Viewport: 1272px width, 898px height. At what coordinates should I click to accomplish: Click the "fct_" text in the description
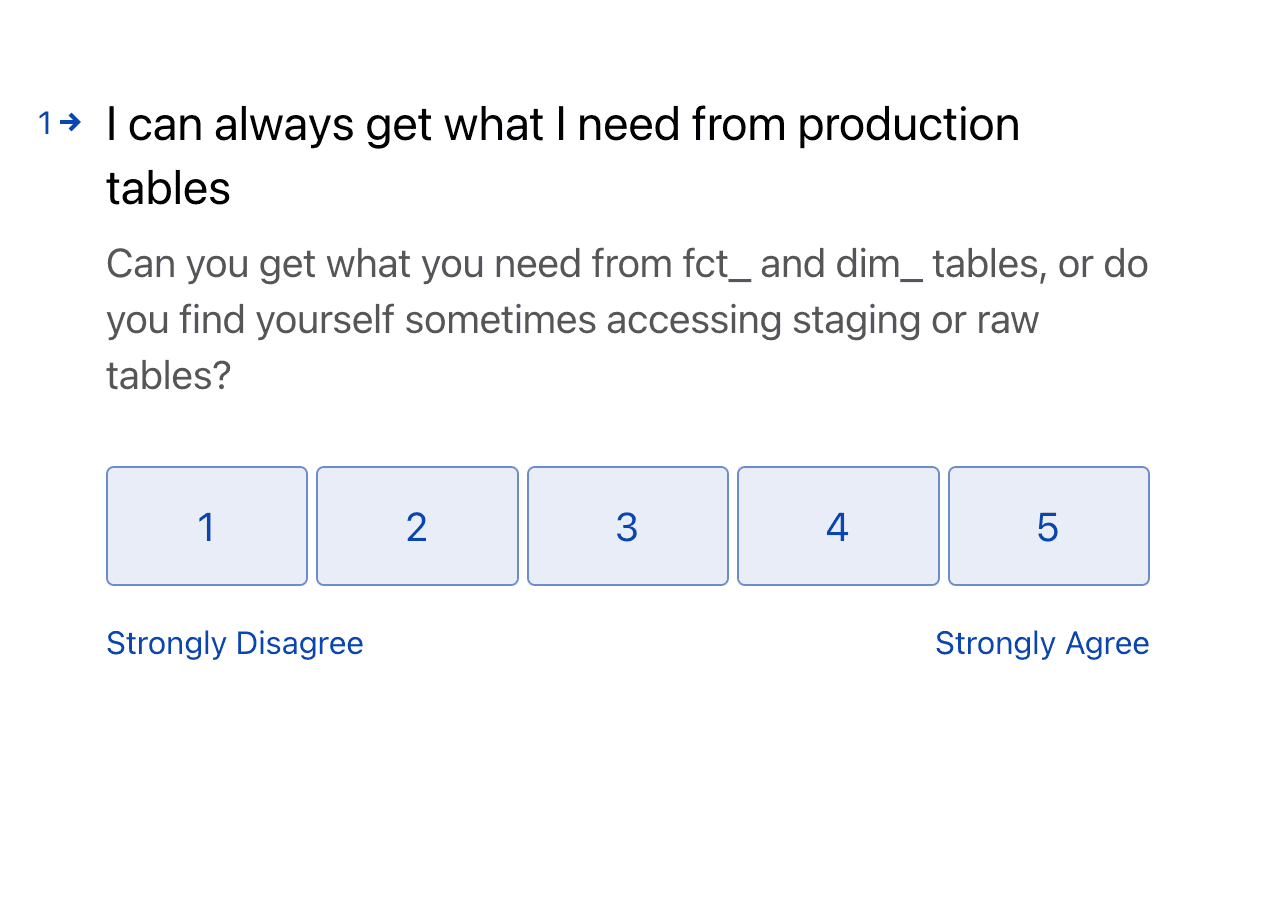[x=716, y=264]
